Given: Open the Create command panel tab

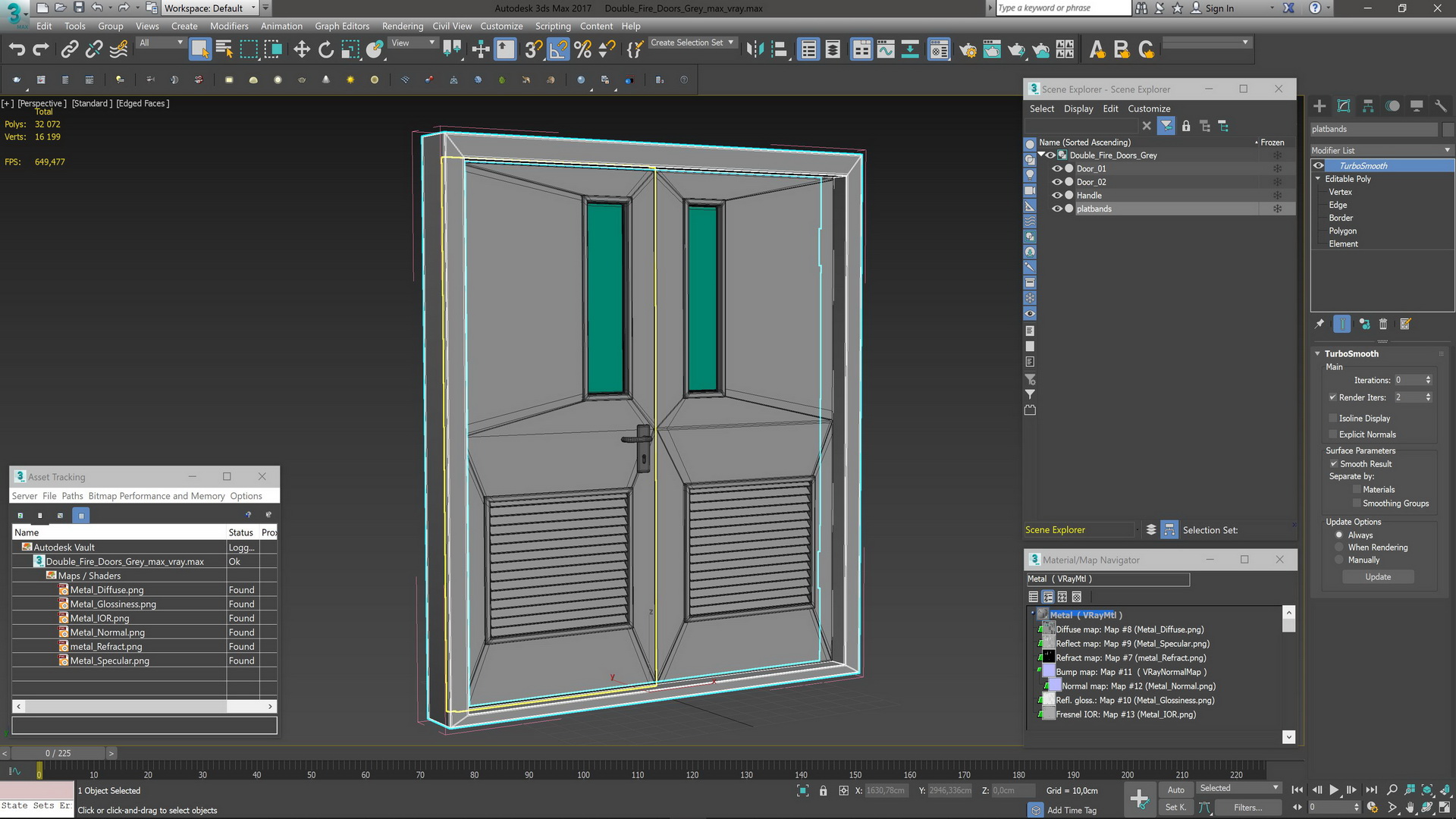Looking at the screenshot, I should [x=1319, y=106].
